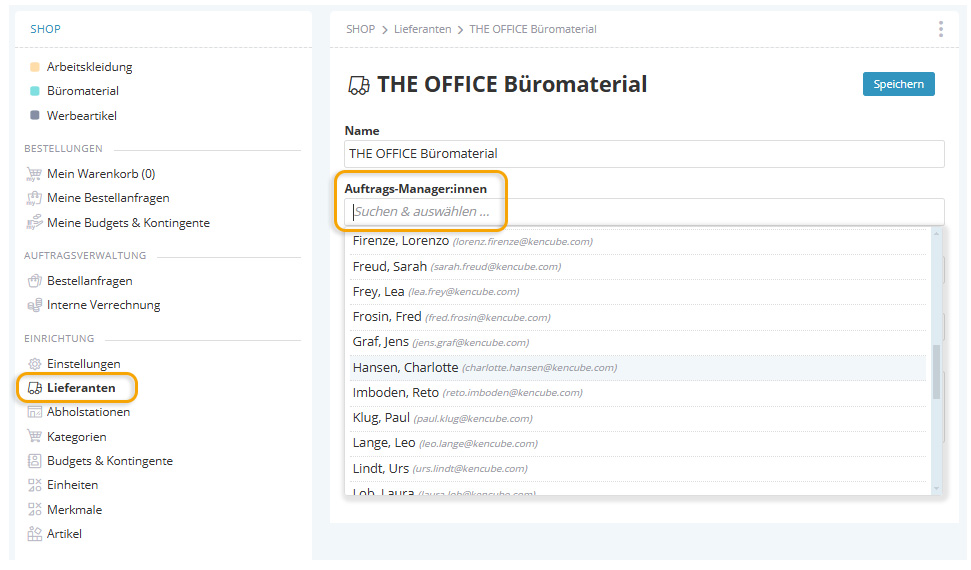Click the truck icon beside Lieferanten in sidebar
The height and width of the screenshot is (570, 971).
[x=35, y=388]
